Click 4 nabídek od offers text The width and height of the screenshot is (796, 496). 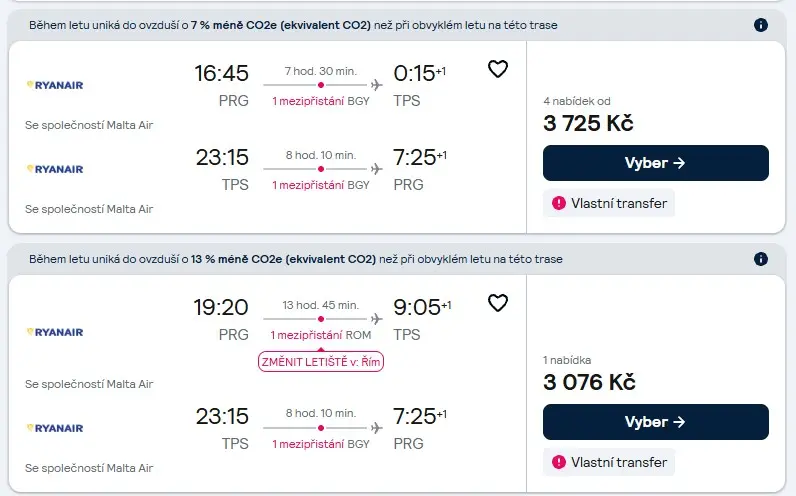coord(577,101)
